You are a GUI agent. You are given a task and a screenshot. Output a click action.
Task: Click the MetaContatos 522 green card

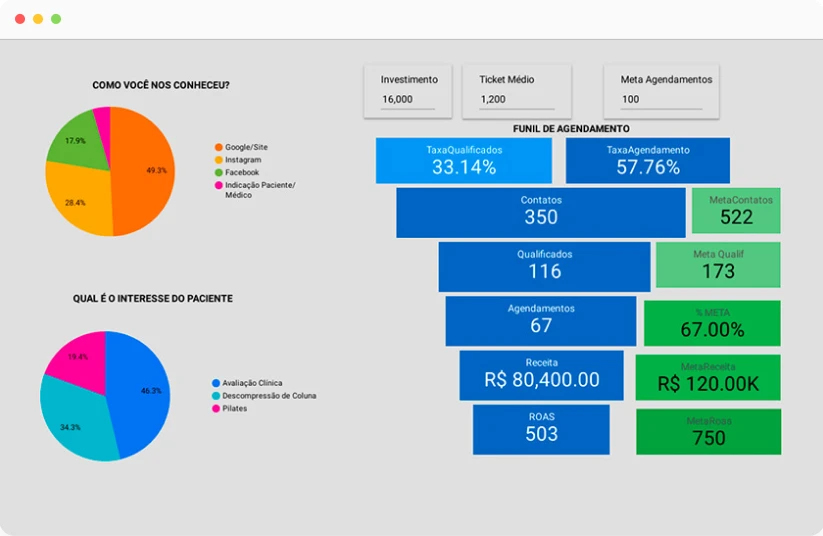pos(735,211)
